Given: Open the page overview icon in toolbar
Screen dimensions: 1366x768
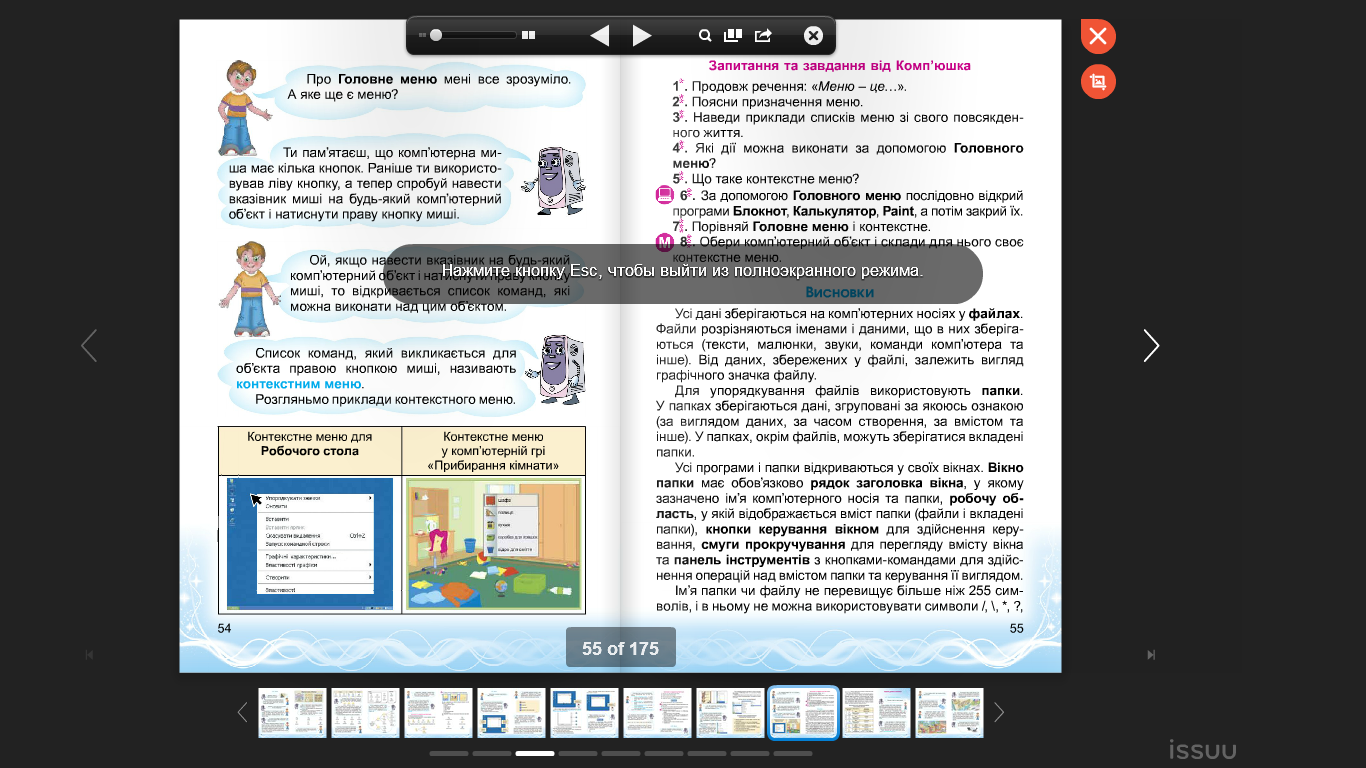Looking at the screenshot, I should click(x=733, y=36).
